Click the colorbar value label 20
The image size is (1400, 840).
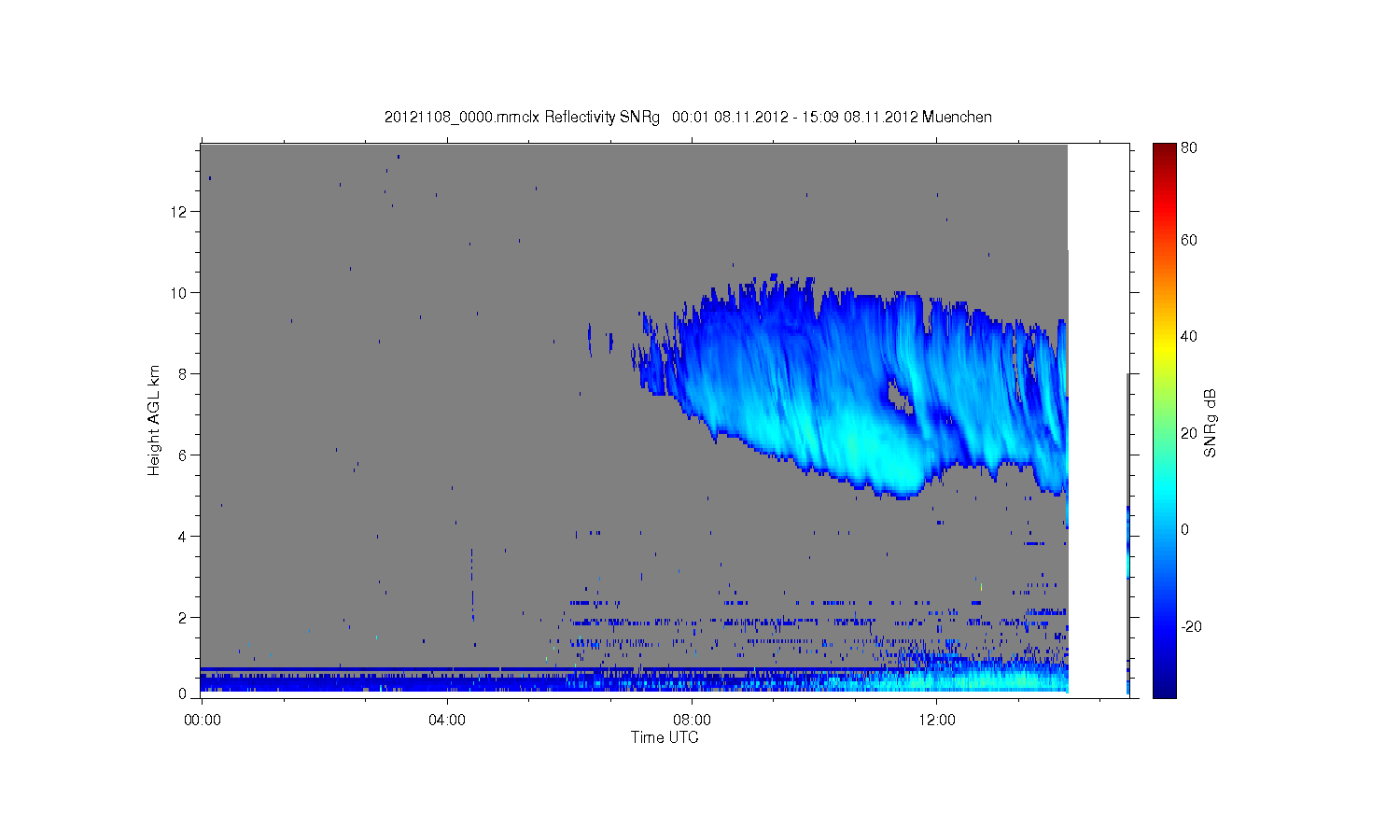[x=1189, y=433]
